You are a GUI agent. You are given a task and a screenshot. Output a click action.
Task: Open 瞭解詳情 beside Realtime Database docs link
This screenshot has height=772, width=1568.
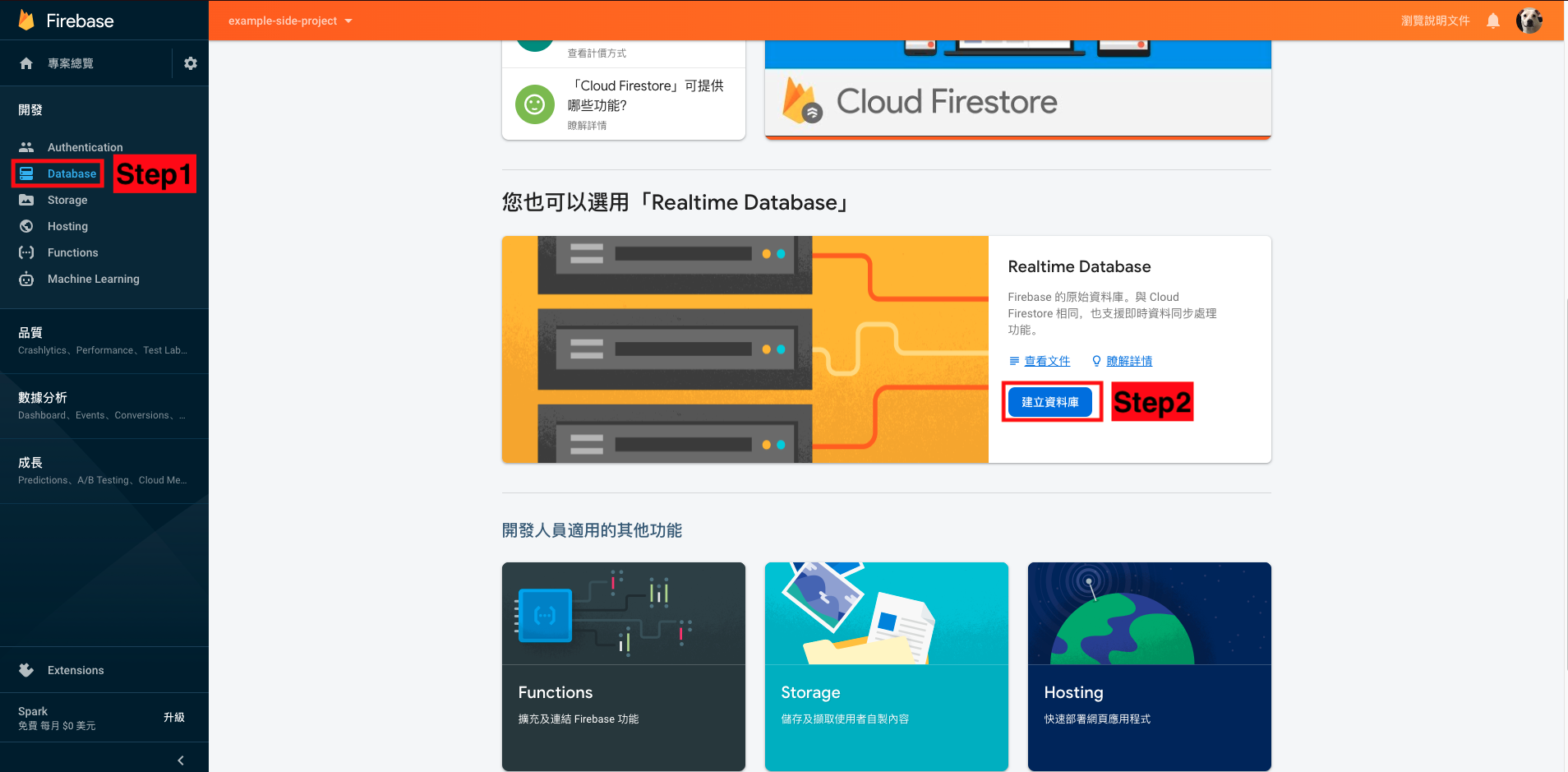(x=1129, y=361)
